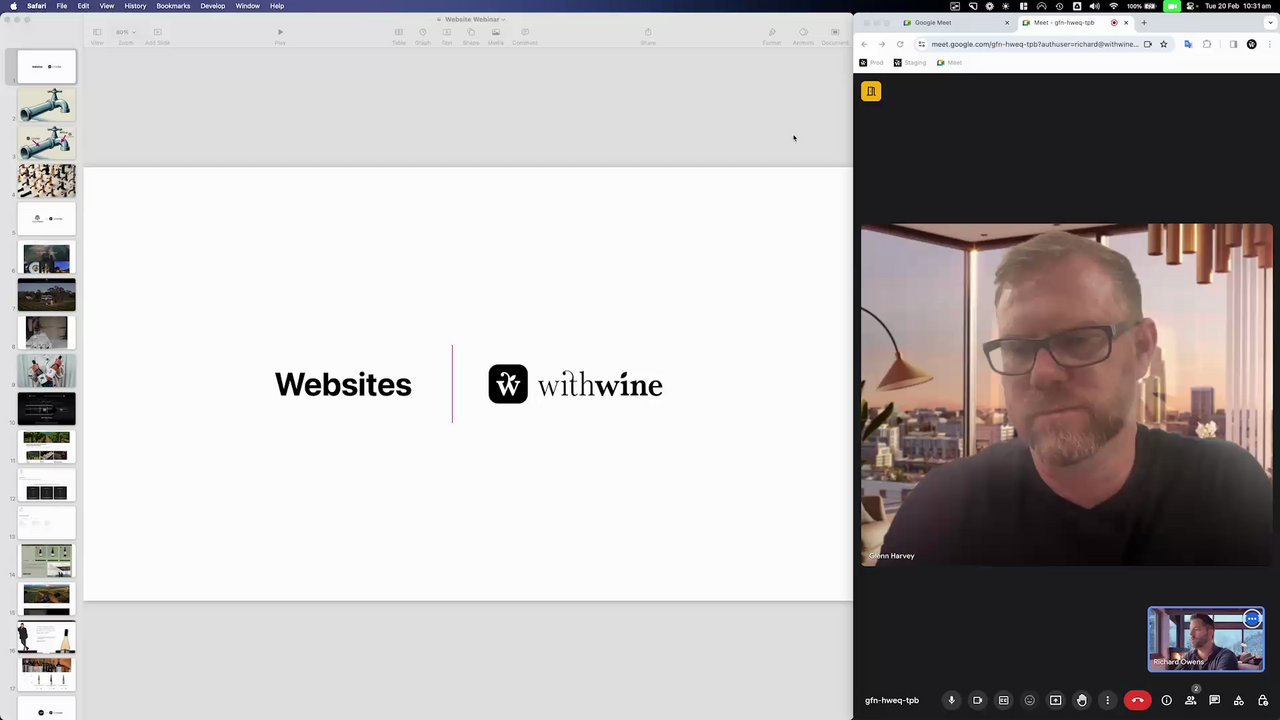Open chat with everyone panel
The width and height of the screenshot is (1280, 720).
tap(1214, 700)
